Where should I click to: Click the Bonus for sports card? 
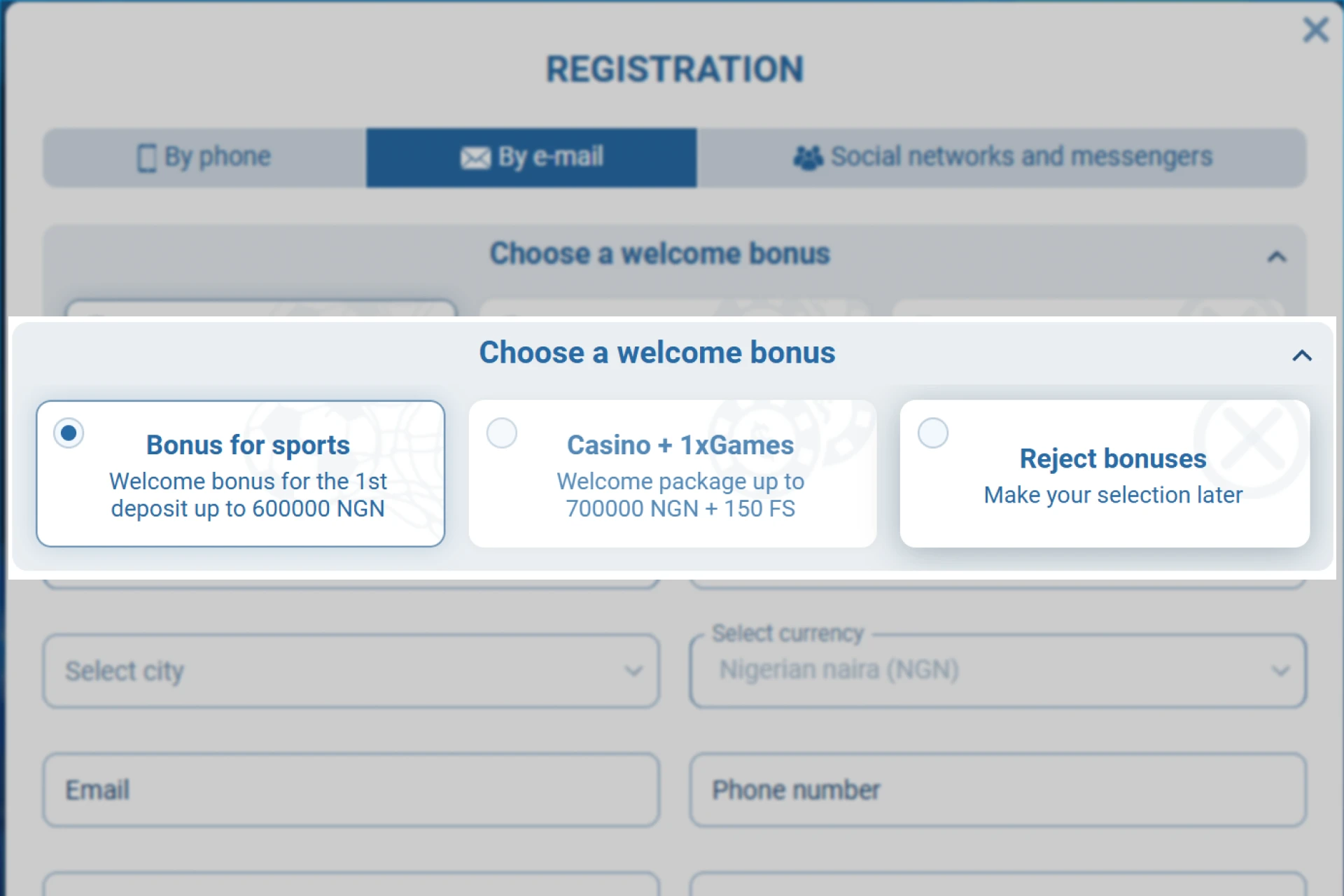point(241,474)
